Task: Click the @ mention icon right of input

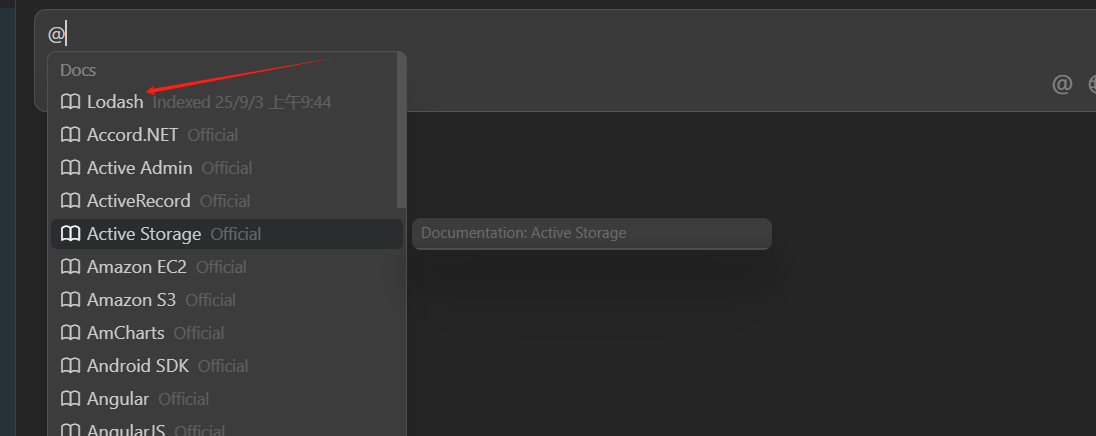Action: coord(1062,84)
